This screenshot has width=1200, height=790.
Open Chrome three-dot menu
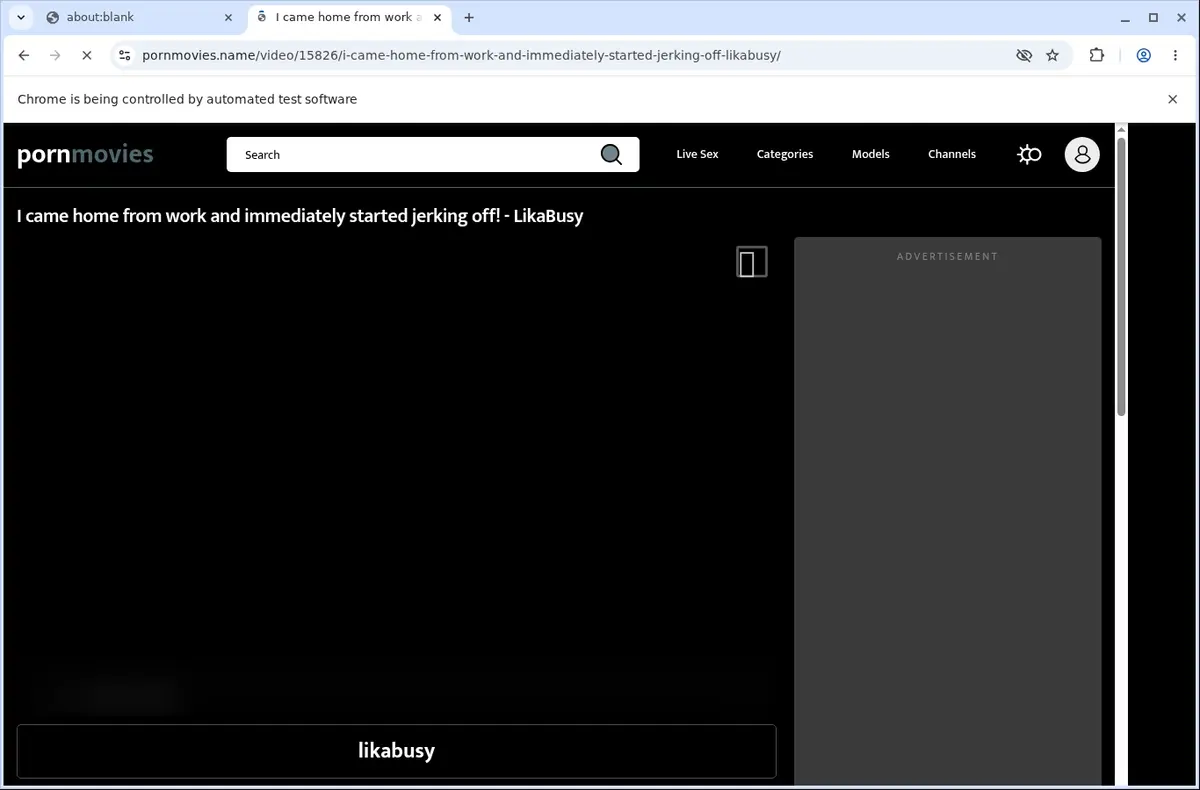click(x=1175, y=55)
